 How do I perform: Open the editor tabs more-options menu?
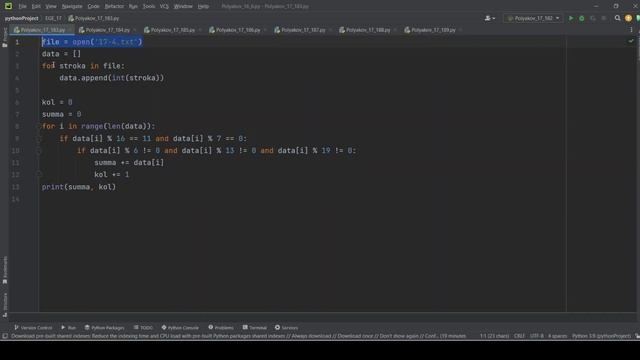[631, 30]
